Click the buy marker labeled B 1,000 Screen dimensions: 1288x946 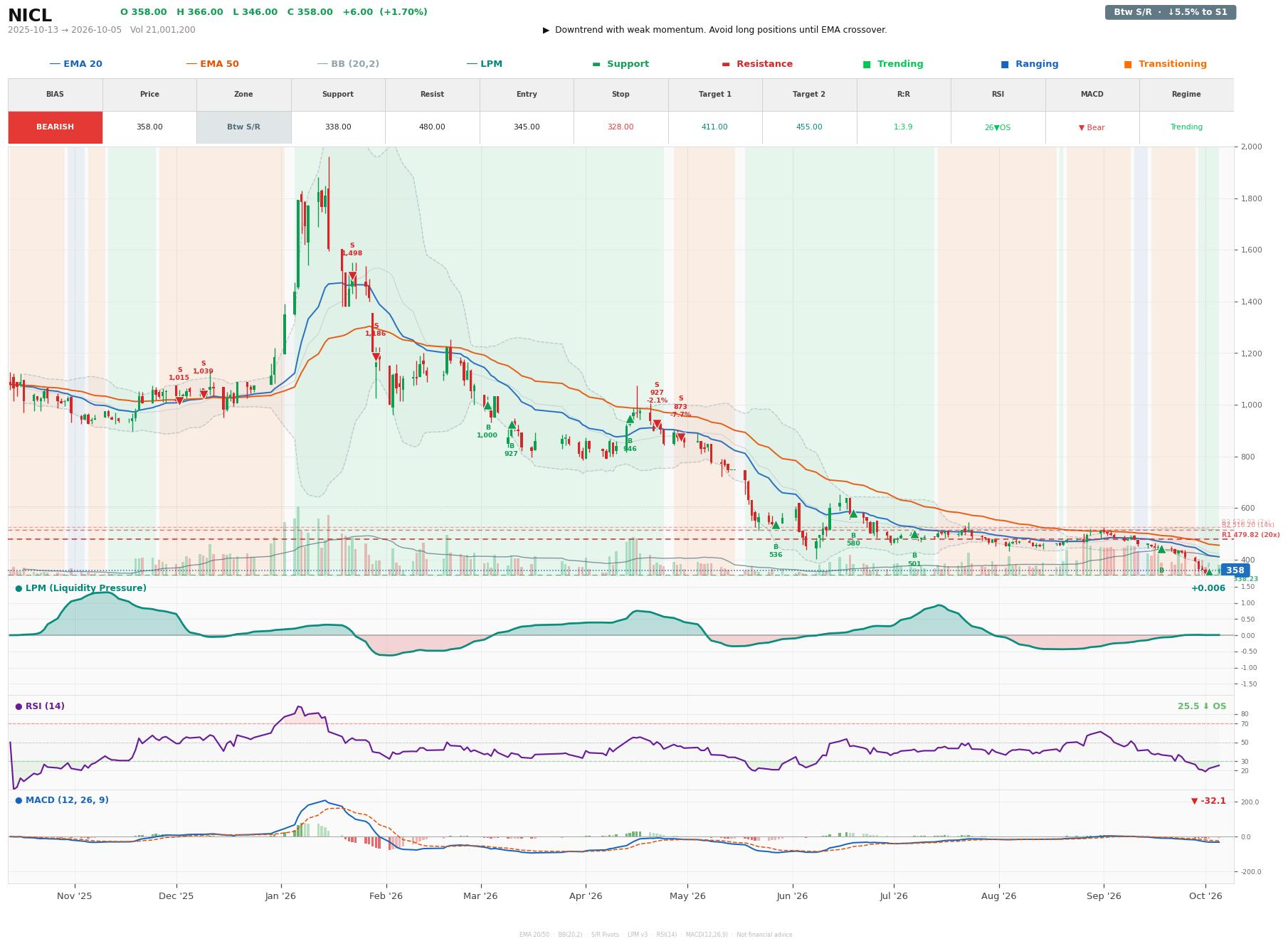click(x=487, y=406)
